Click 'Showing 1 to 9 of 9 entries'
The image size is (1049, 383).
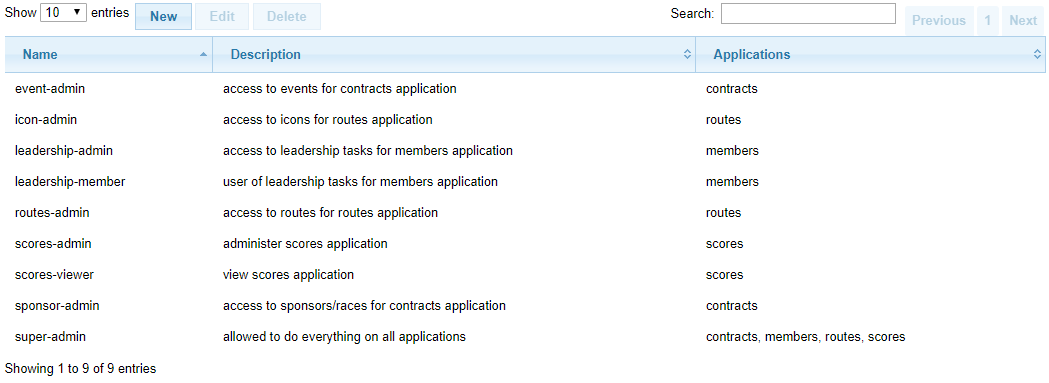[x=80, y=368]
